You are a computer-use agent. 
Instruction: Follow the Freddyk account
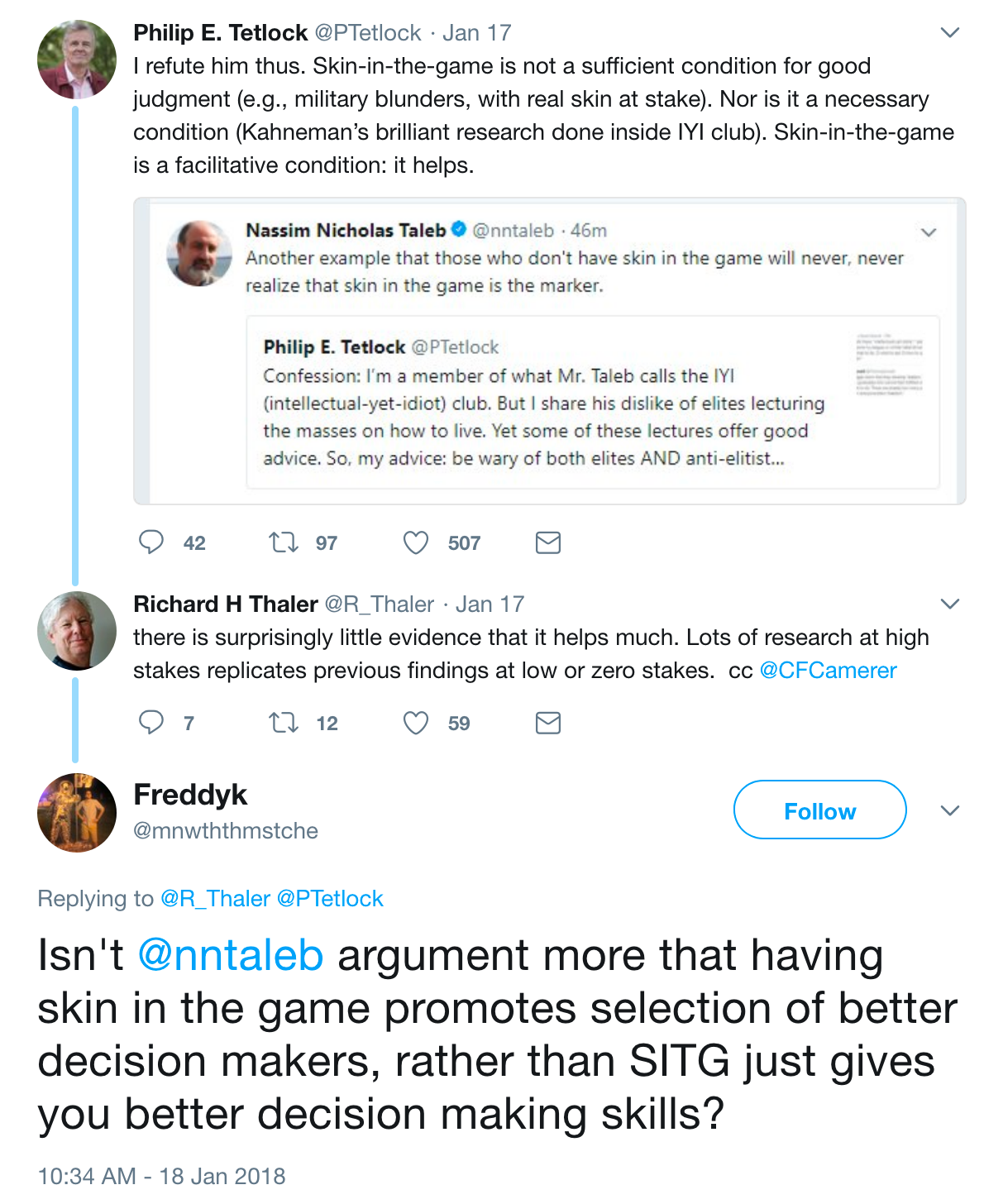pos(820,810)
